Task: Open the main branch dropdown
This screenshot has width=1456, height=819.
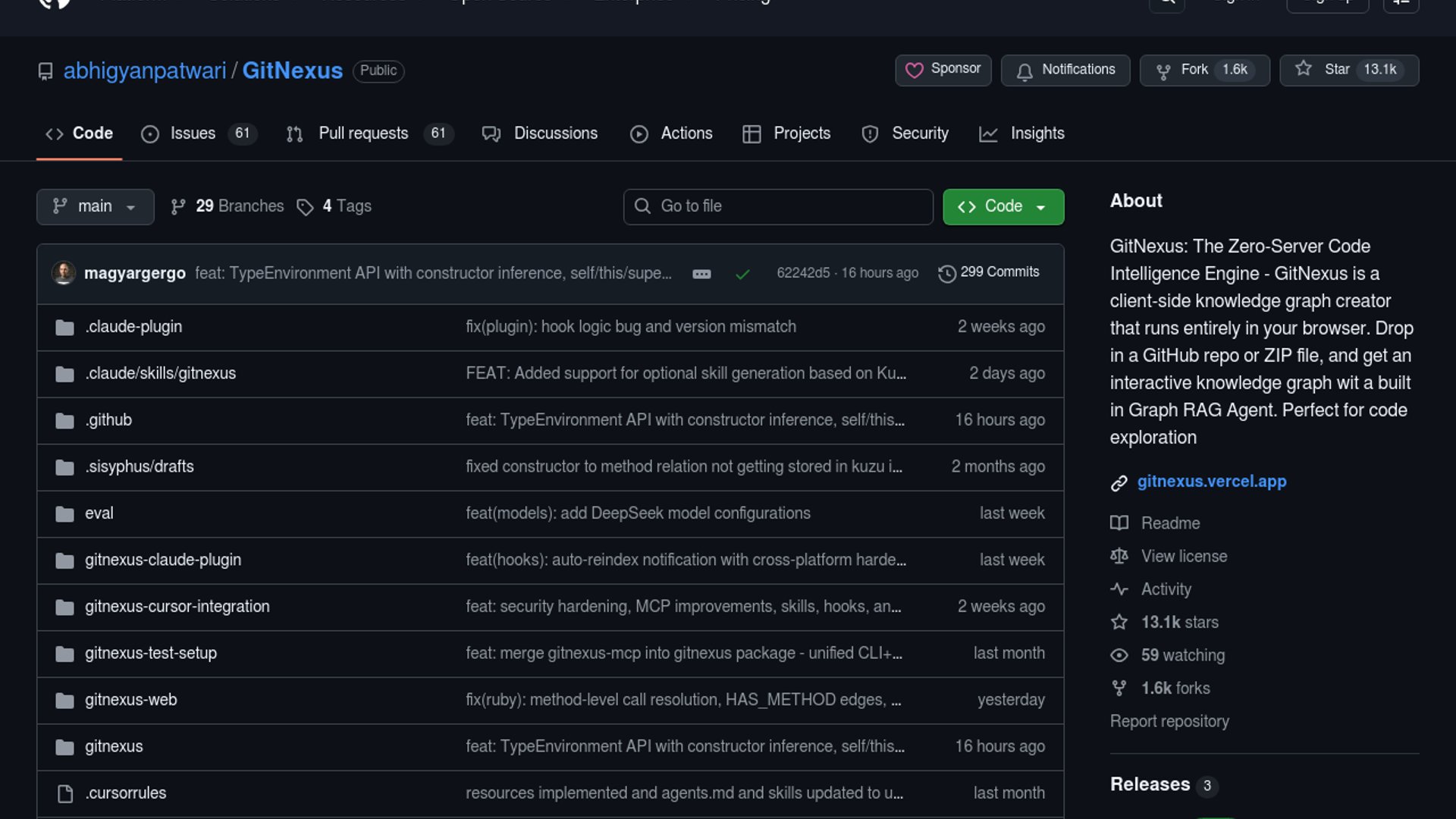Action: [95, 206]
